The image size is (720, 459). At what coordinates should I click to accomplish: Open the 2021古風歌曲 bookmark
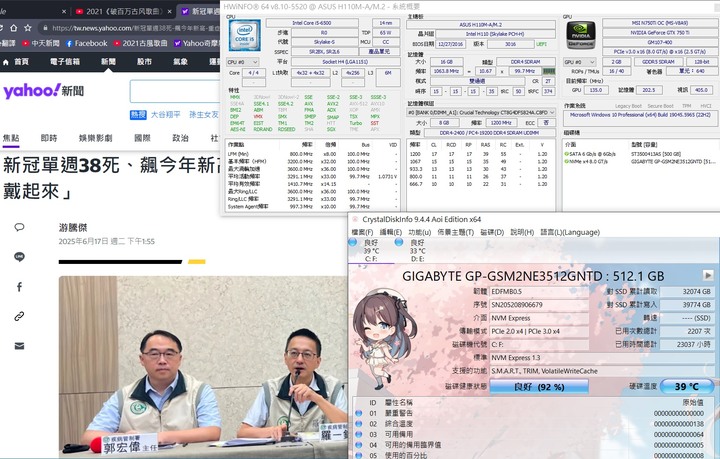click(x=141, y=43)
